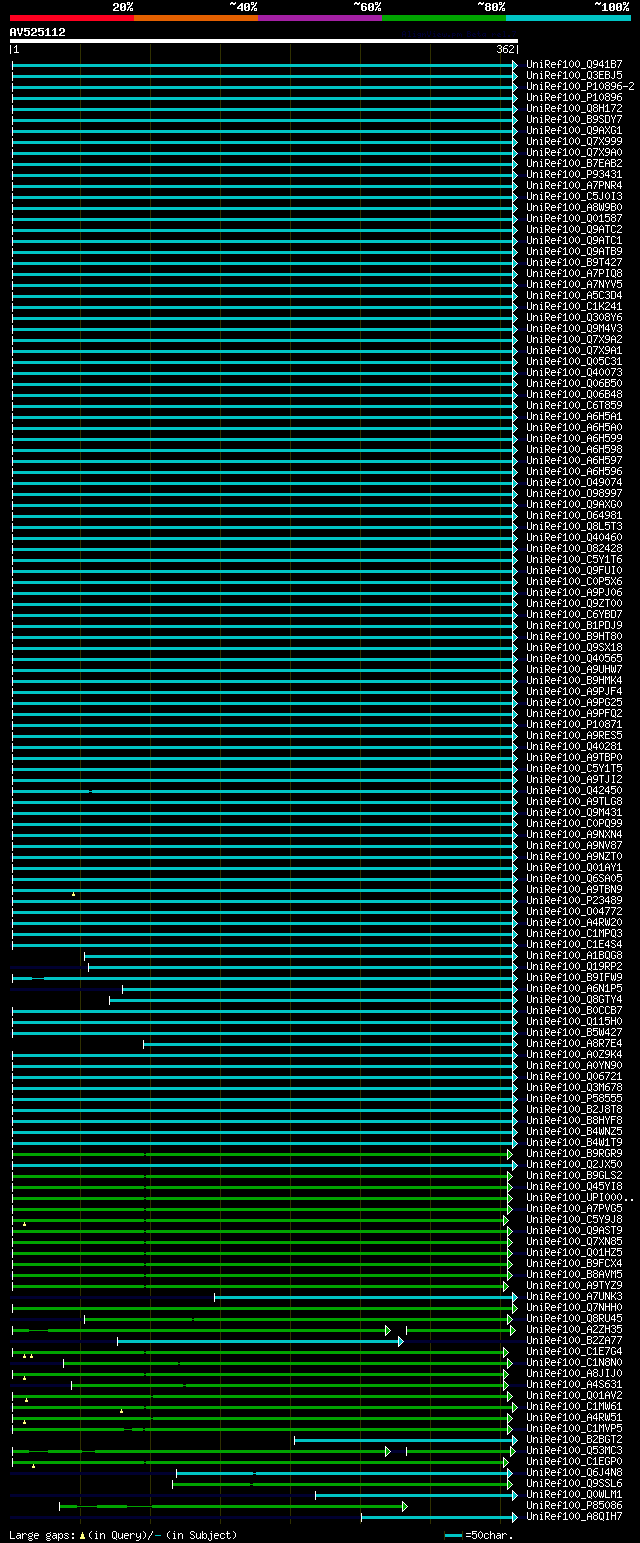The height and width of the screenshot is (1543, 640).
Task: Click the short green P85086 alignment bar
Action: (x=232, y=1506)
